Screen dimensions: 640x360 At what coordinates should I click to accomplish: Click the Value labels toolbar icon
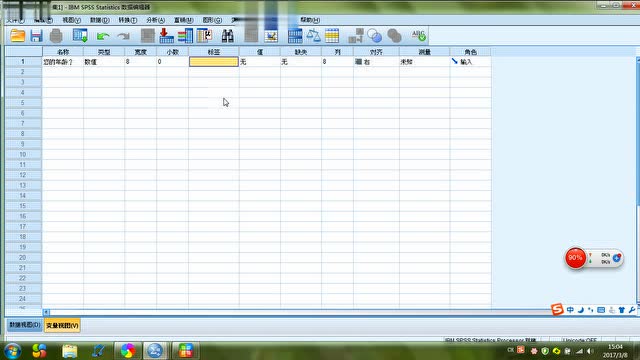(x=356, y=36)
